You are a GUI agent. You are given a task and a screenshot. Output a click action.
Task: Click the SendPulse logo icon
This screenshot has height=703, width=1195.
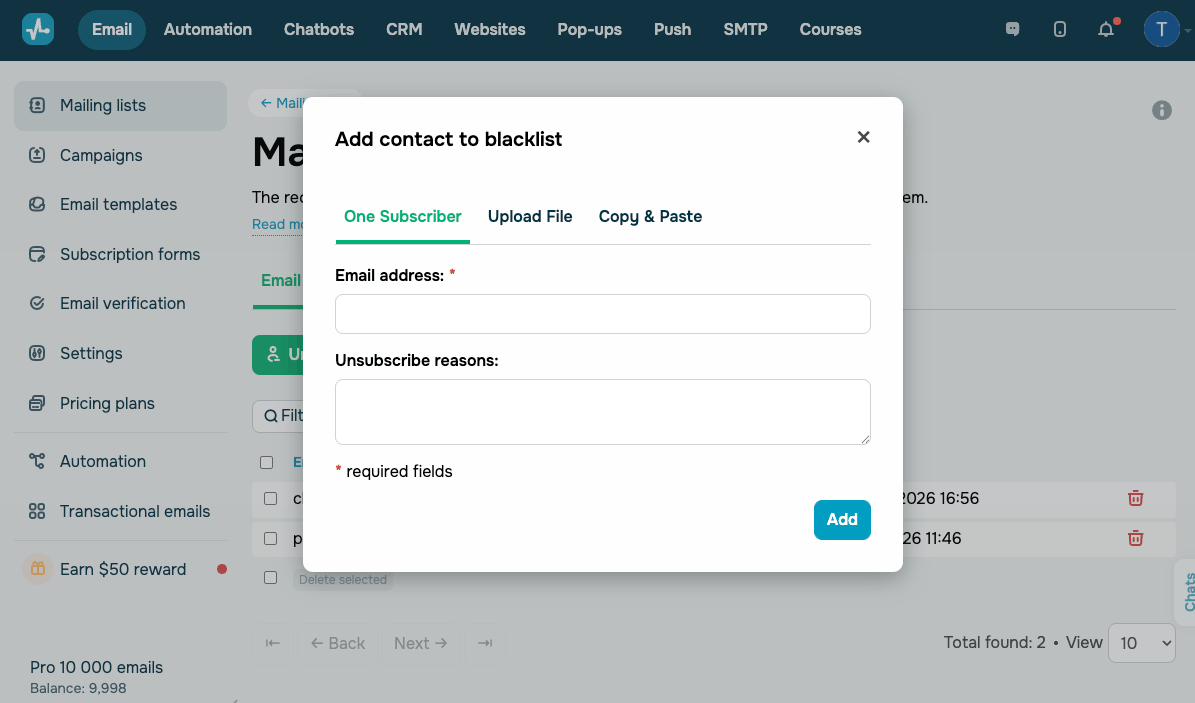coord(38,29)
